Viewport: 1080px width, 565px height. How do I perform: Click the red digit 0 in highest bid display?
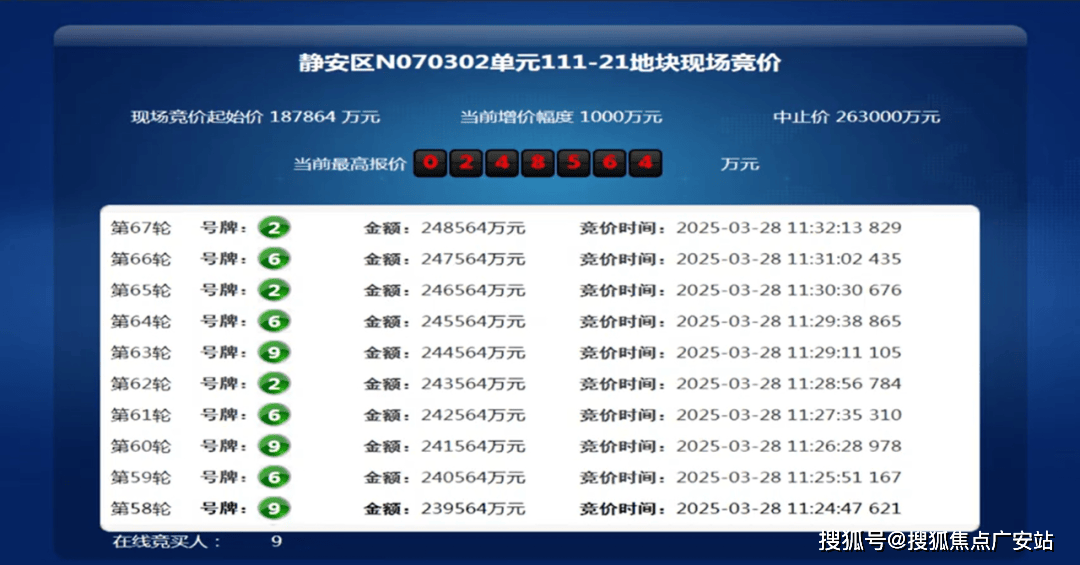[430, 162]
